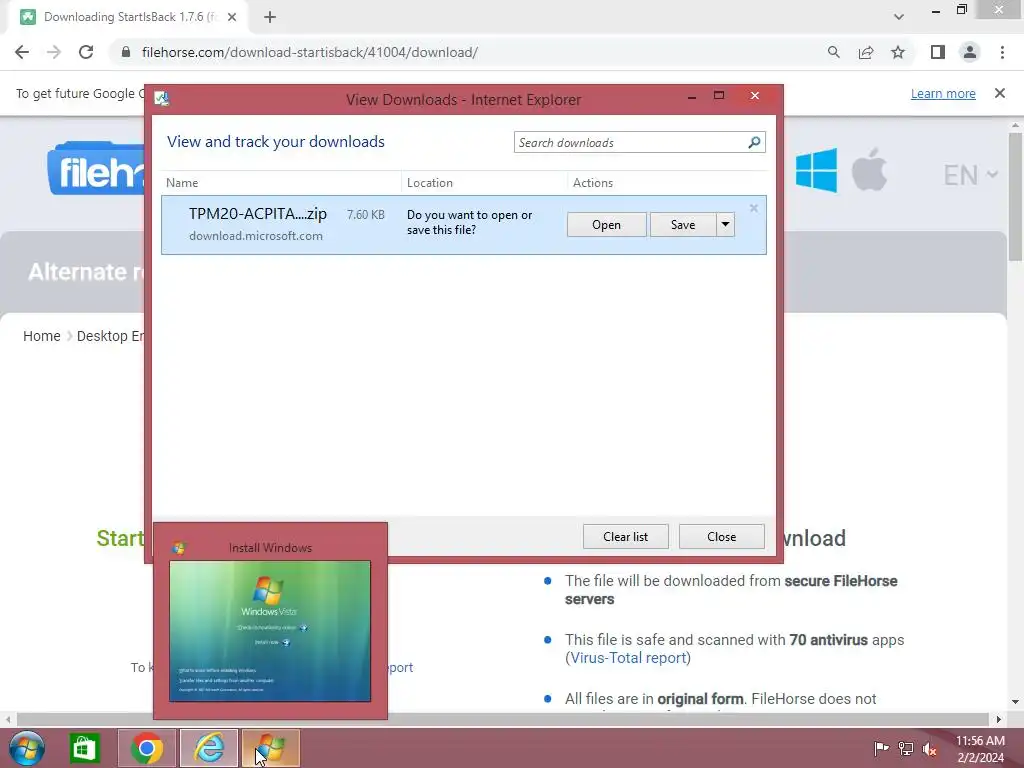Open Chrome three-dot menu
Image resolution: width=1024 pixels, height=768 pixels.
pyautogui.click(x=1002, y=52)
